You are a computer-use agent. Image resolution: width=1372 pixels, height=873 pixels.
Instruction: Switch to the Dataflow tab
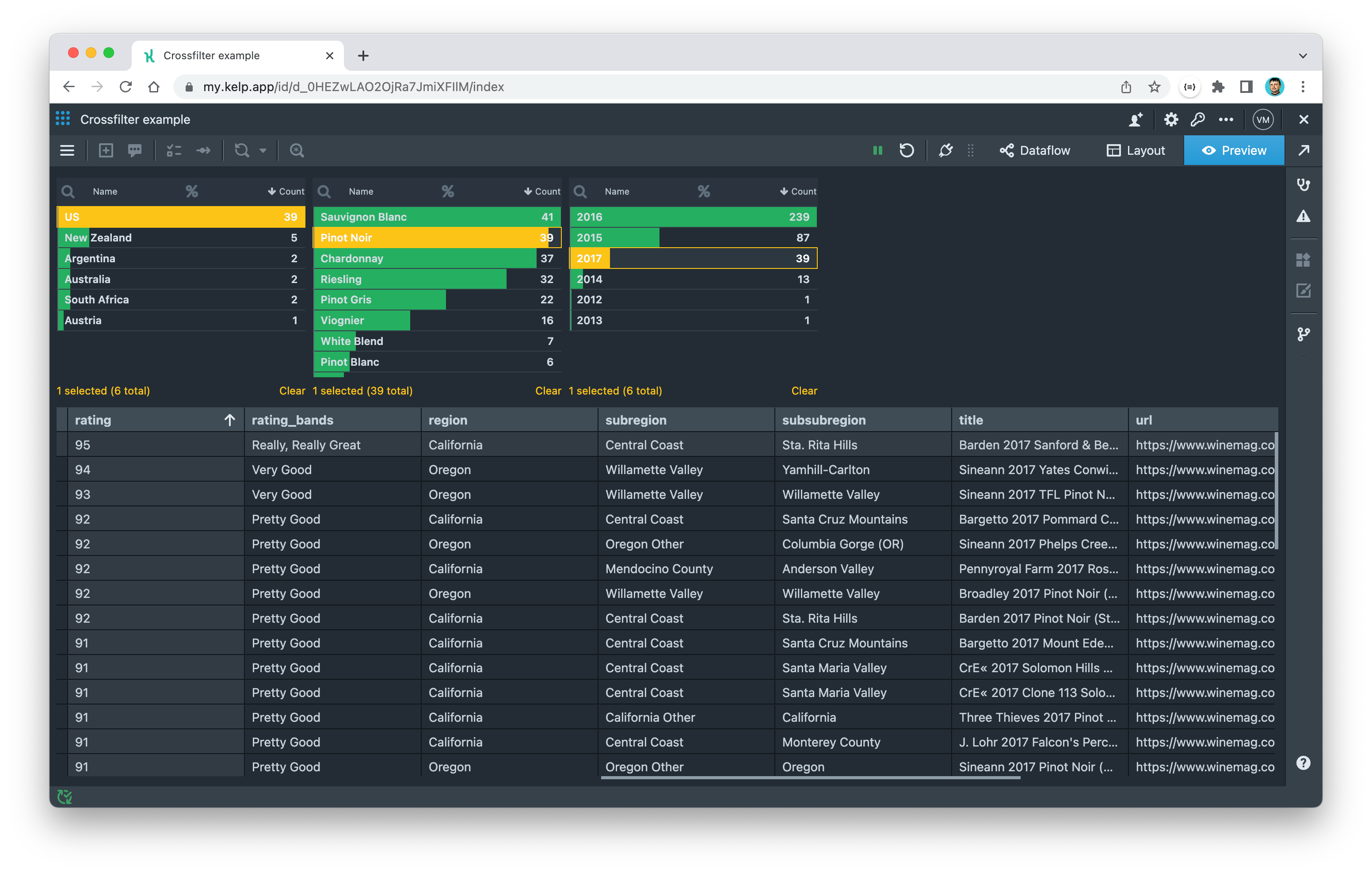coord(1035,150)
